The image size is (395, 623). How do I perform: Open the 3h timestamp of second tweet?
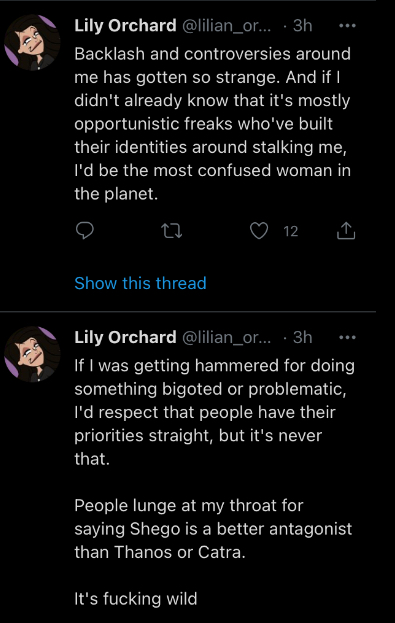pos(302,338)
